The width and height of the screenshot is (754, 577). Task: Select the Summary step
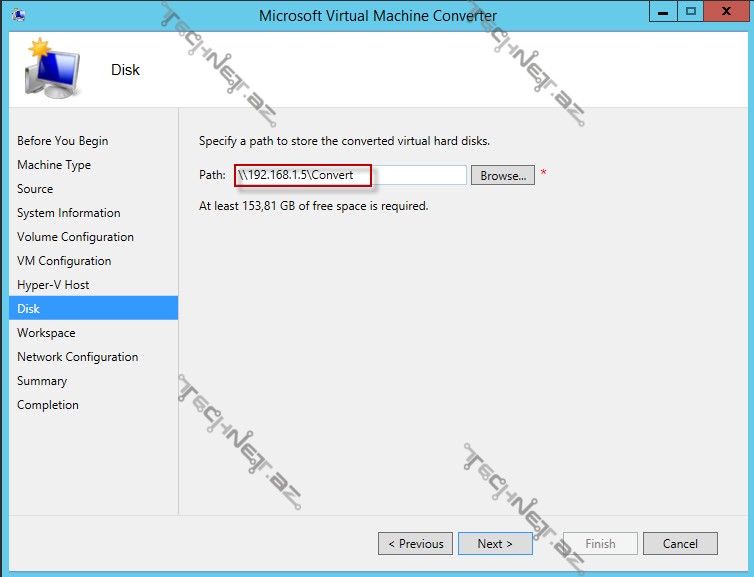[x=42, y=381]
